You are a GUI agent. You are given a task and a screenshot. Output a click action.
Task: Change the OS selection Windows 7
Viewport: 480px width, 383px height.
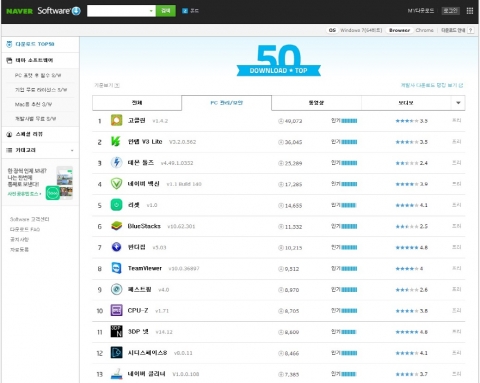tap(361, 30)
